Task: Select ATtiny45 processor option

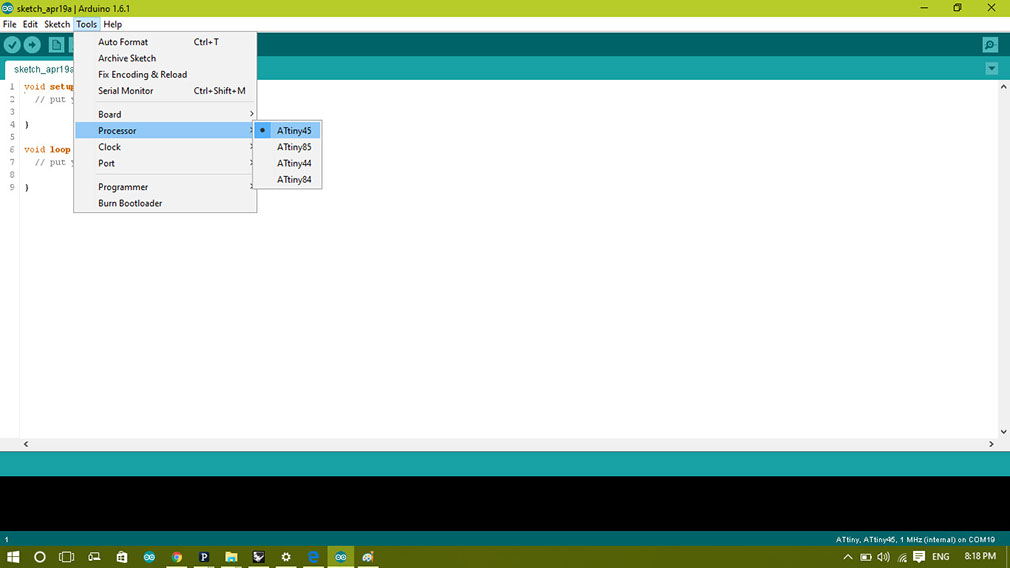Action: 287,131
